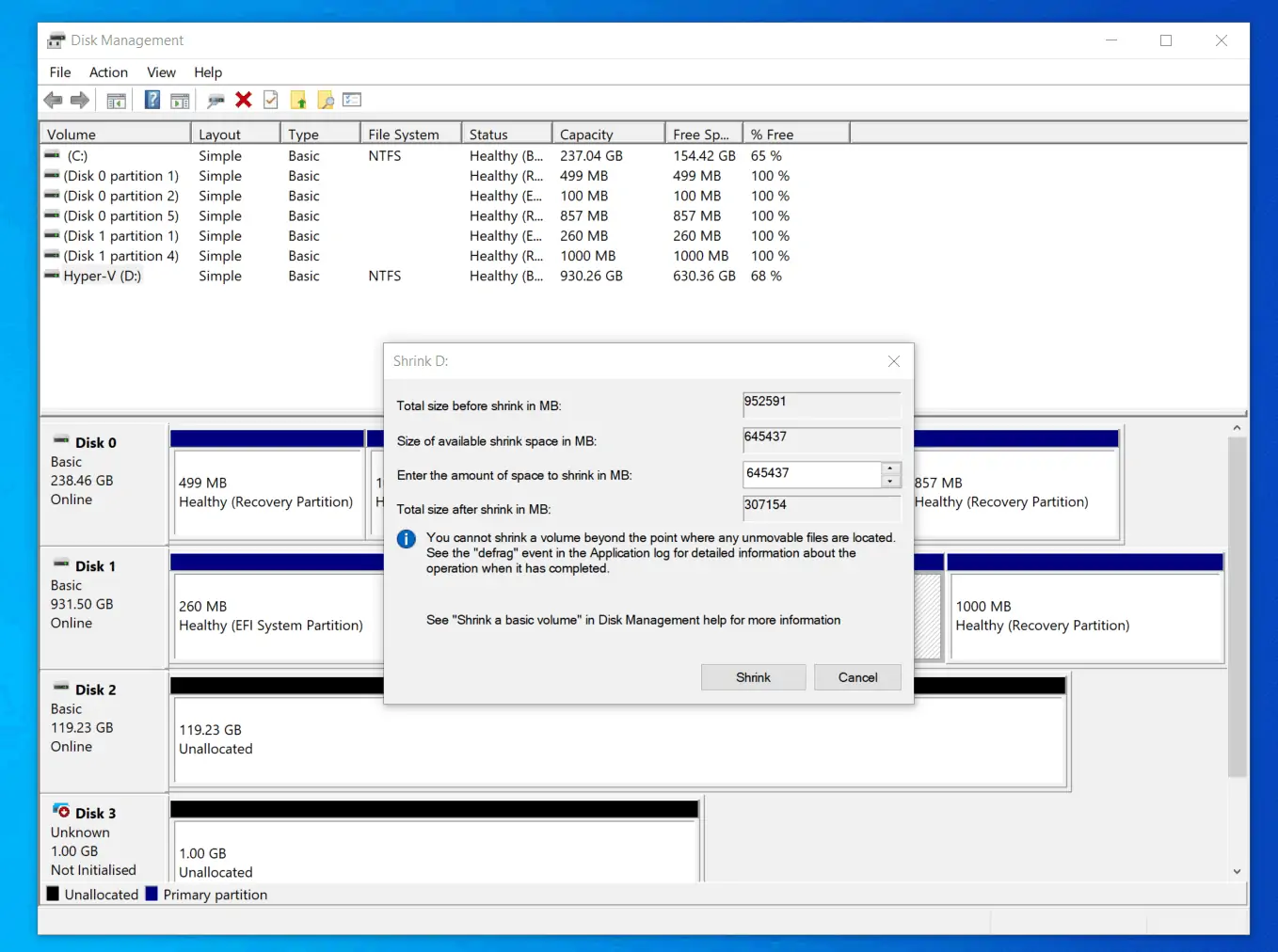Click the Disk Management title bar icon
The width and height of the screenshot is (1278, 952).
tap(56, 40)
